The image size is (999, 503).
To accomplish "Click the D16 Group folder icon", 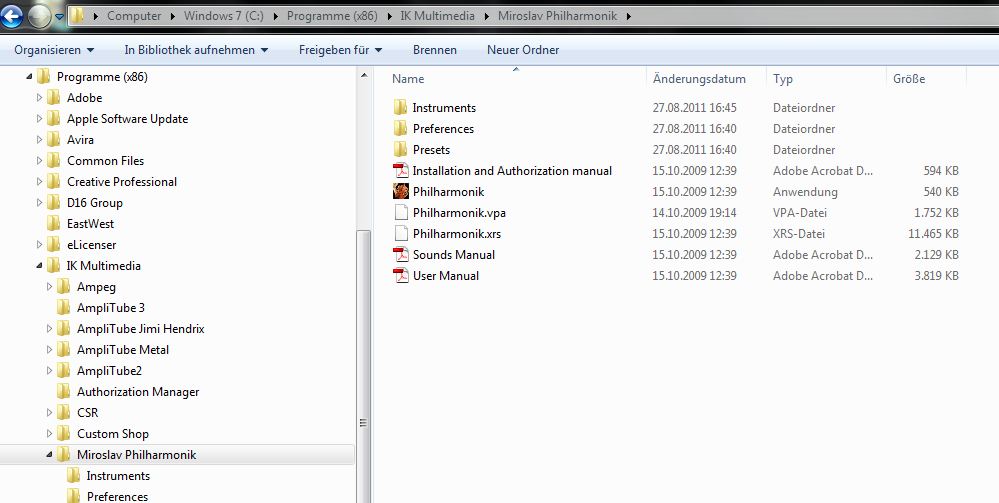I will [54, 203].
